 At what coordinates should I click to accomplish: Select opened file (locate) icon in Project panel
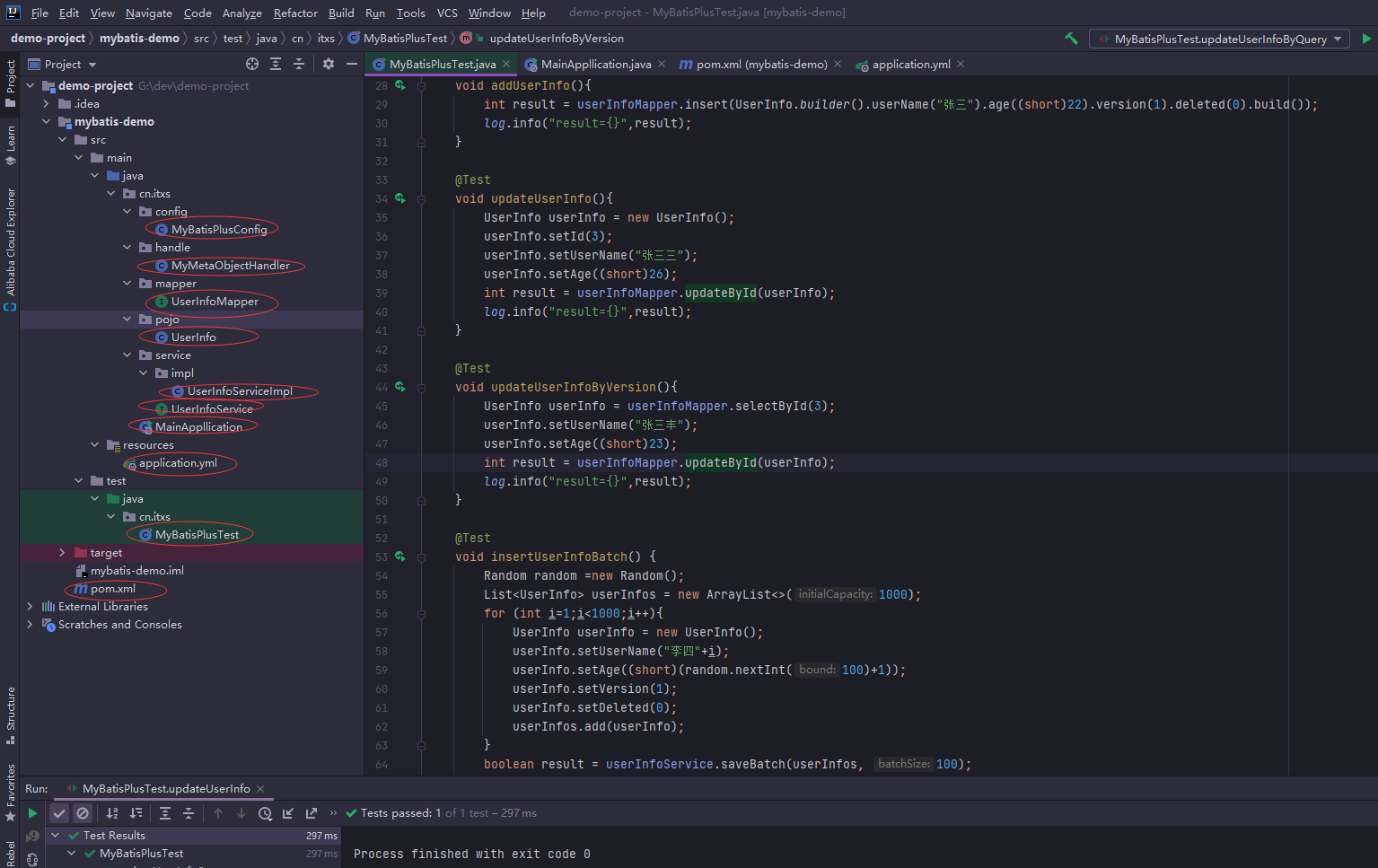point(252,64)
